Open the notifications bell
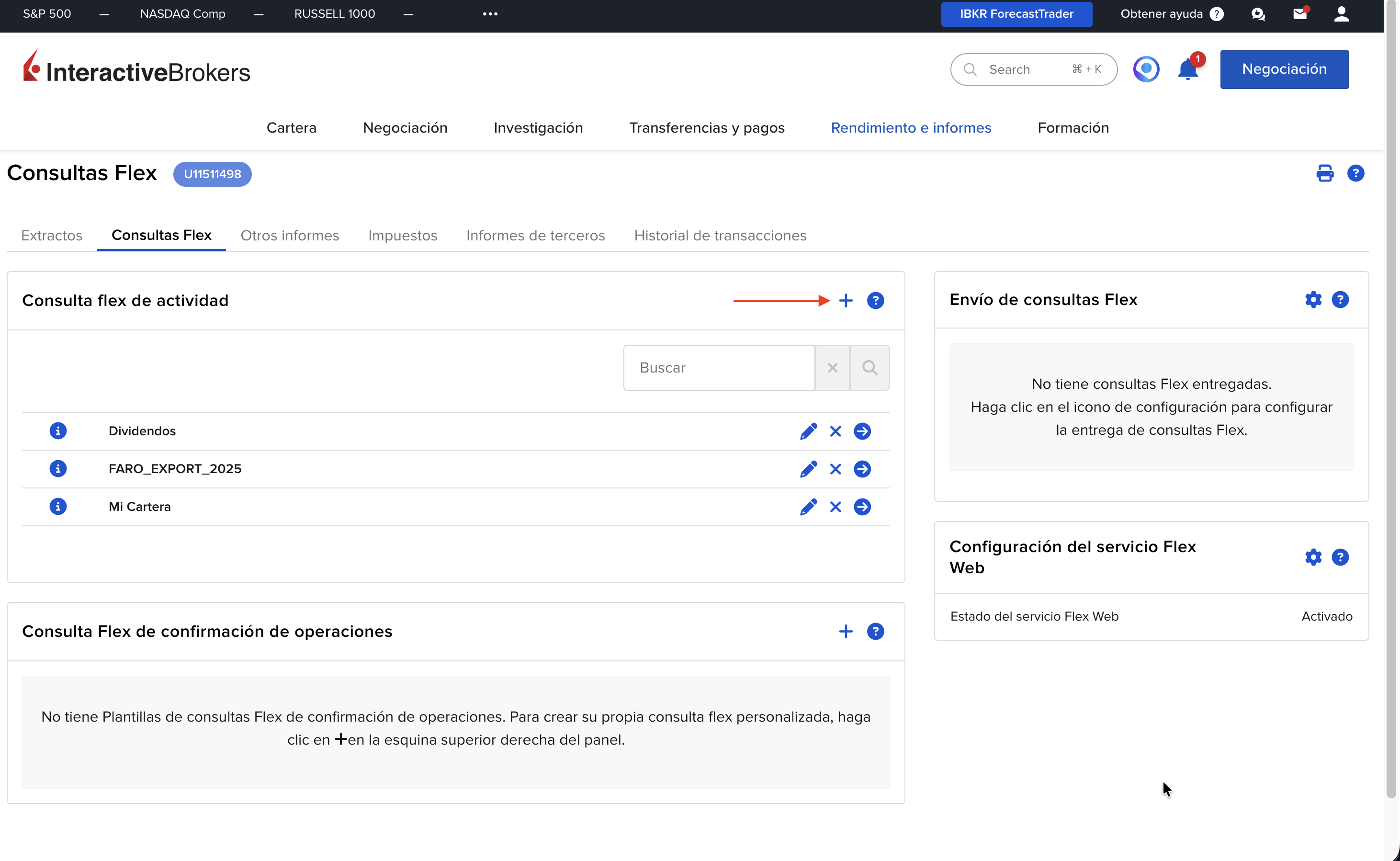1400x861 pixels. coord(1187,69)
